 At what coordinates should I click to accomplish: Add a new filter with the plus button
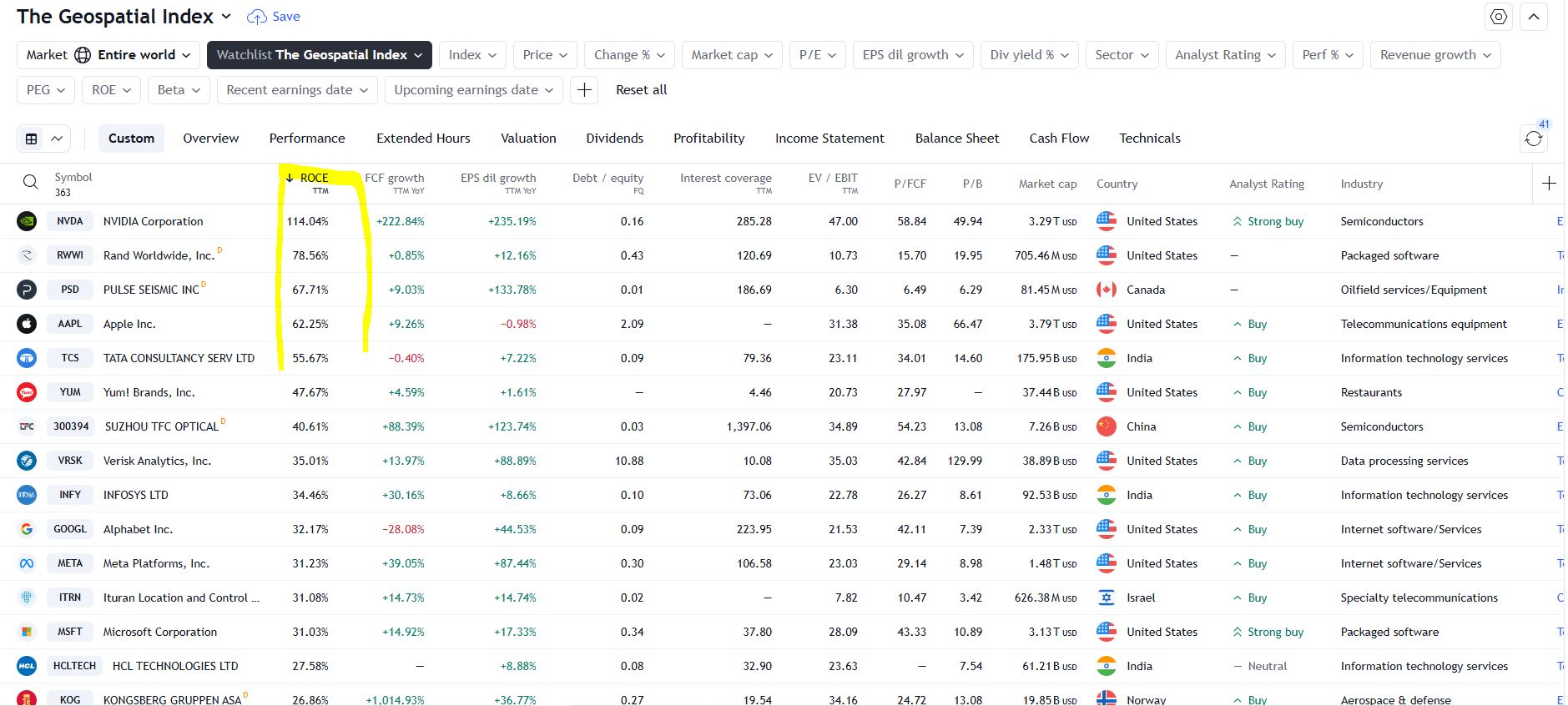(584, 90)
